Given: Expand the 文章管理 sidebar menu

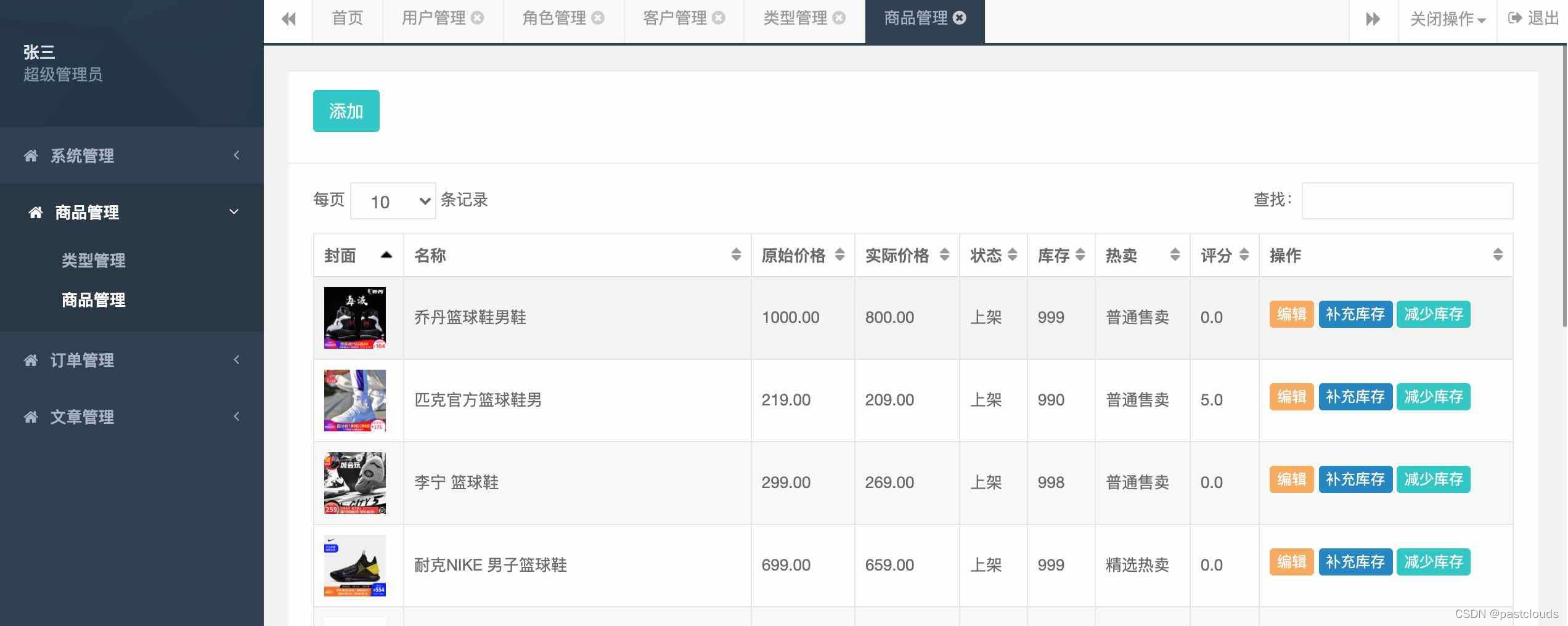Looking at the screenshot, I should (x=132, y=417).
